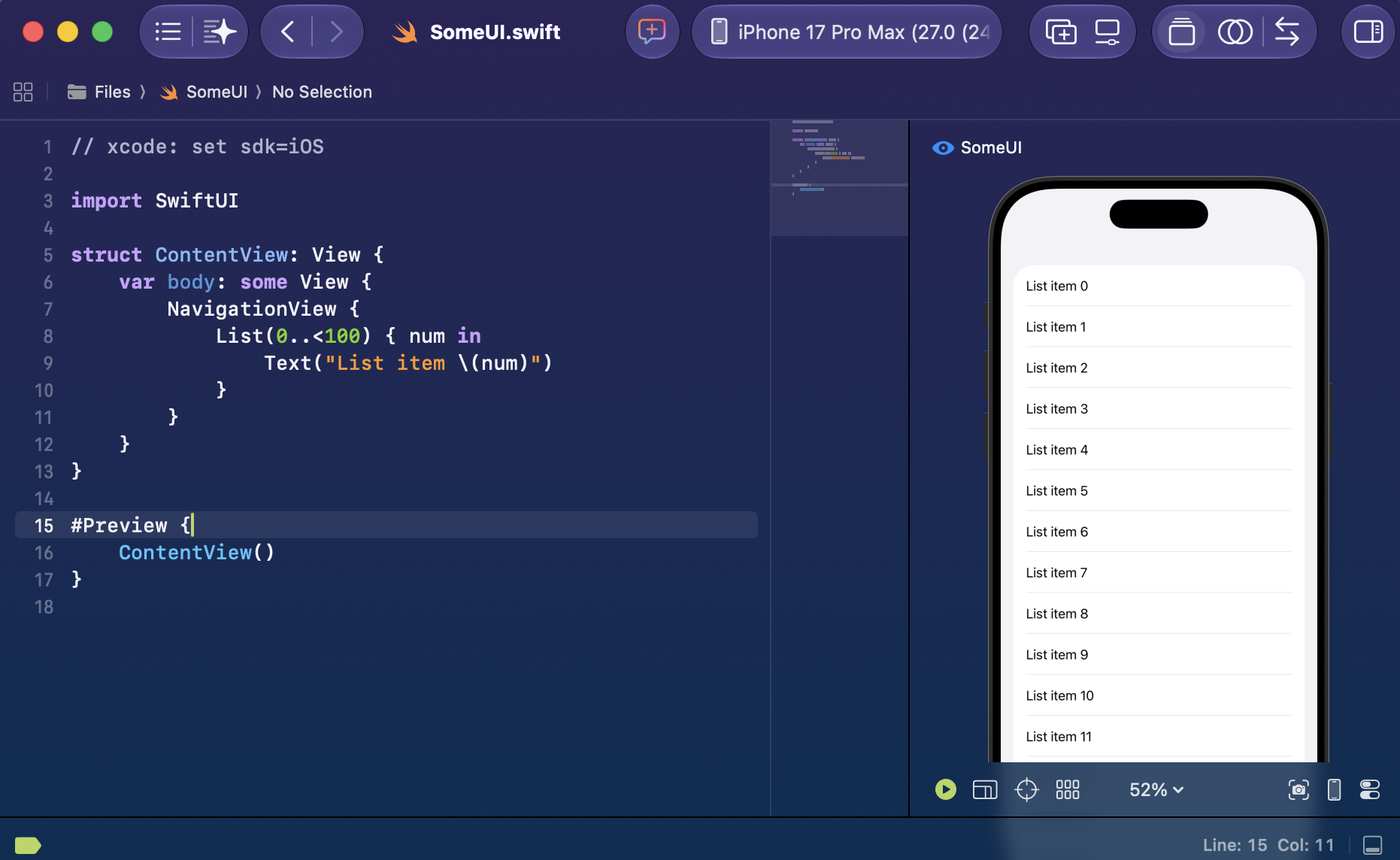Select List item 9 in preview

tap(1159, 655)
